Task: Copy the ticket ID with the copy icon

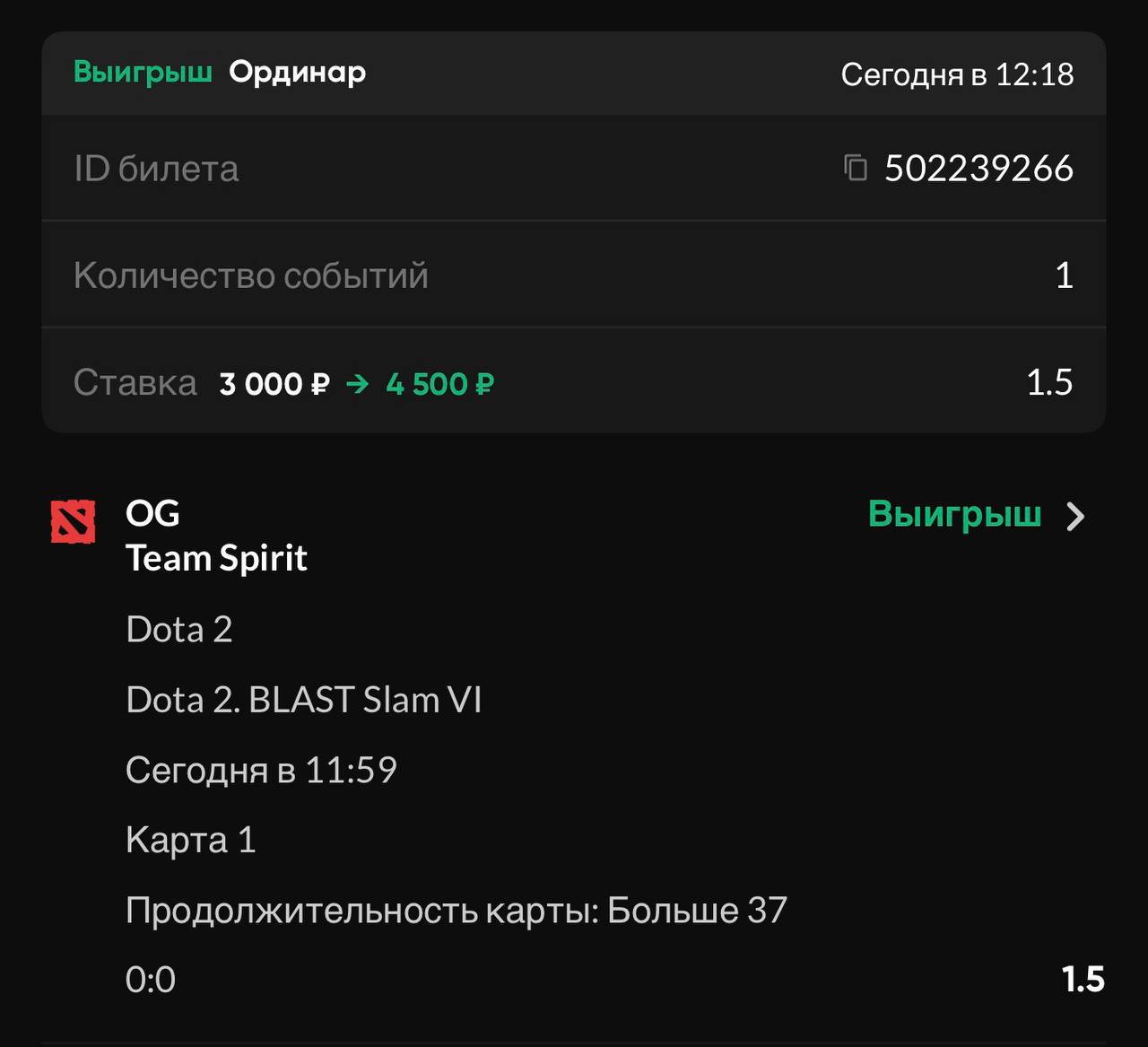Action: click(x=856, y=168)
